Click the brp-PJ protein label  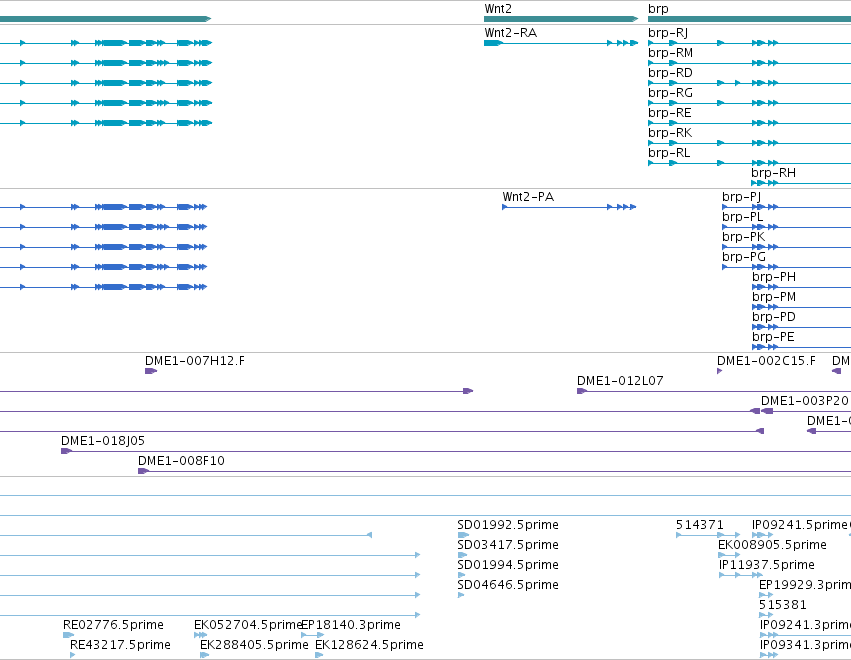[x=741, y=196]
